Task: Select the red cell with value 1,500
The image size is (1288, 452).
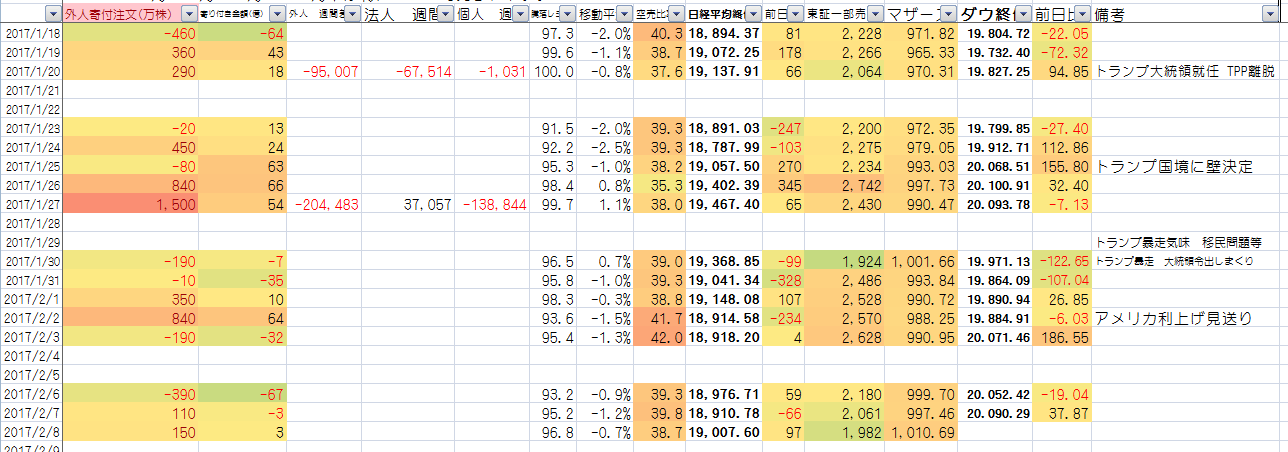Action: pyautogui.click(x=130, y=205)
